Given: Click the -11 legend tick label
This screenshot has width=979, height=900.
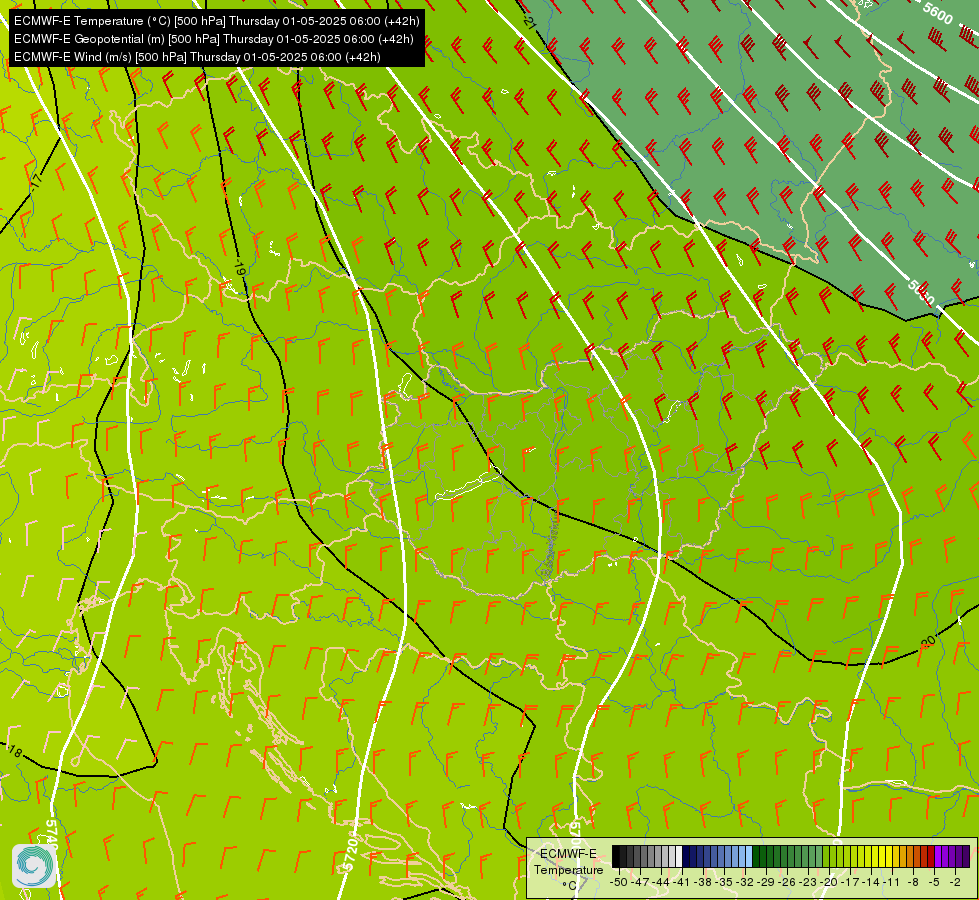Looking at the screenshot, I should (892, 882).
